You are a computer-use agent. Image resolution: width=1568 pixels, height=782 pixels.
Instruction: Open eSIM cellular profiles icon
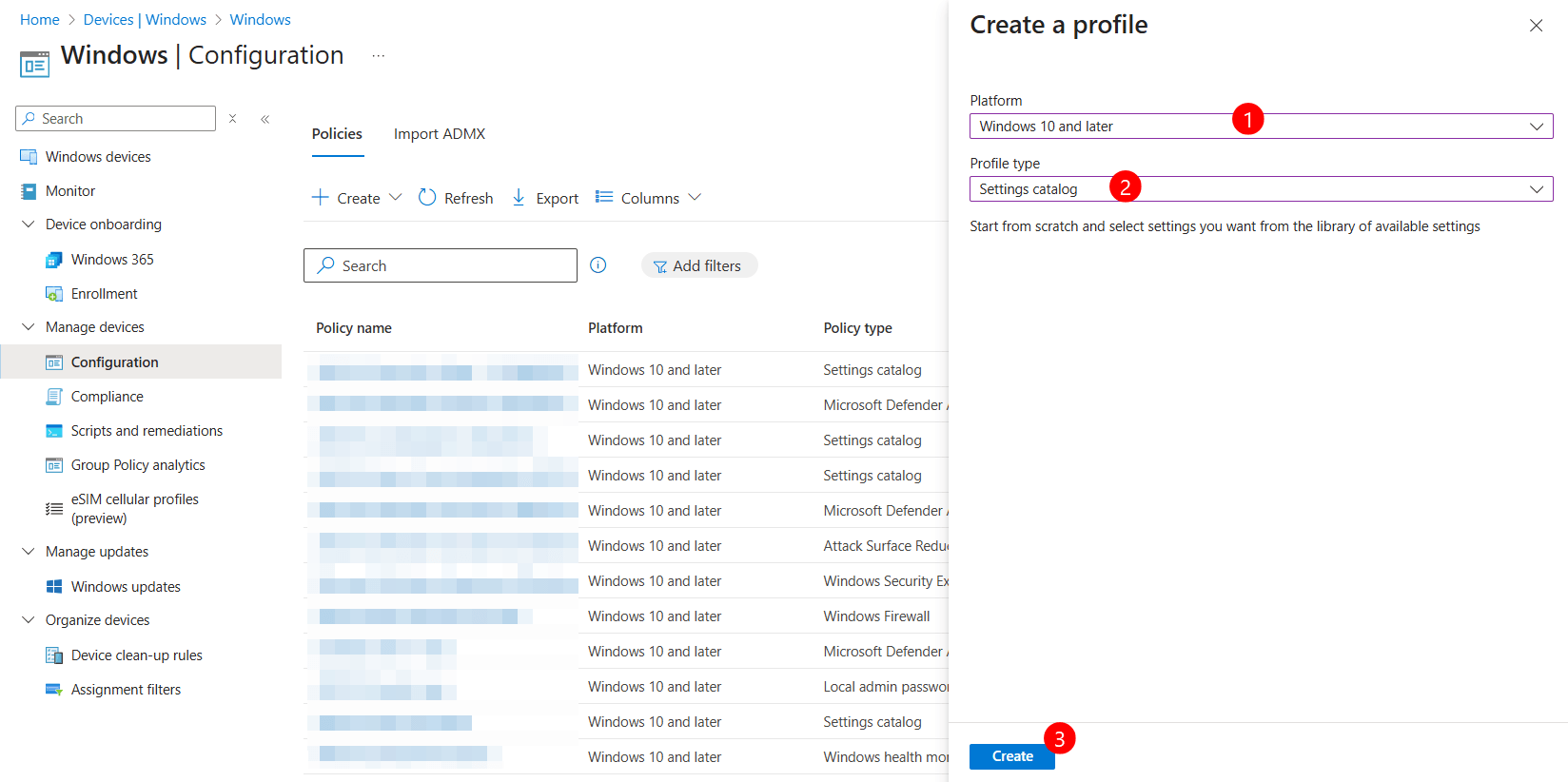coord(54,509)
